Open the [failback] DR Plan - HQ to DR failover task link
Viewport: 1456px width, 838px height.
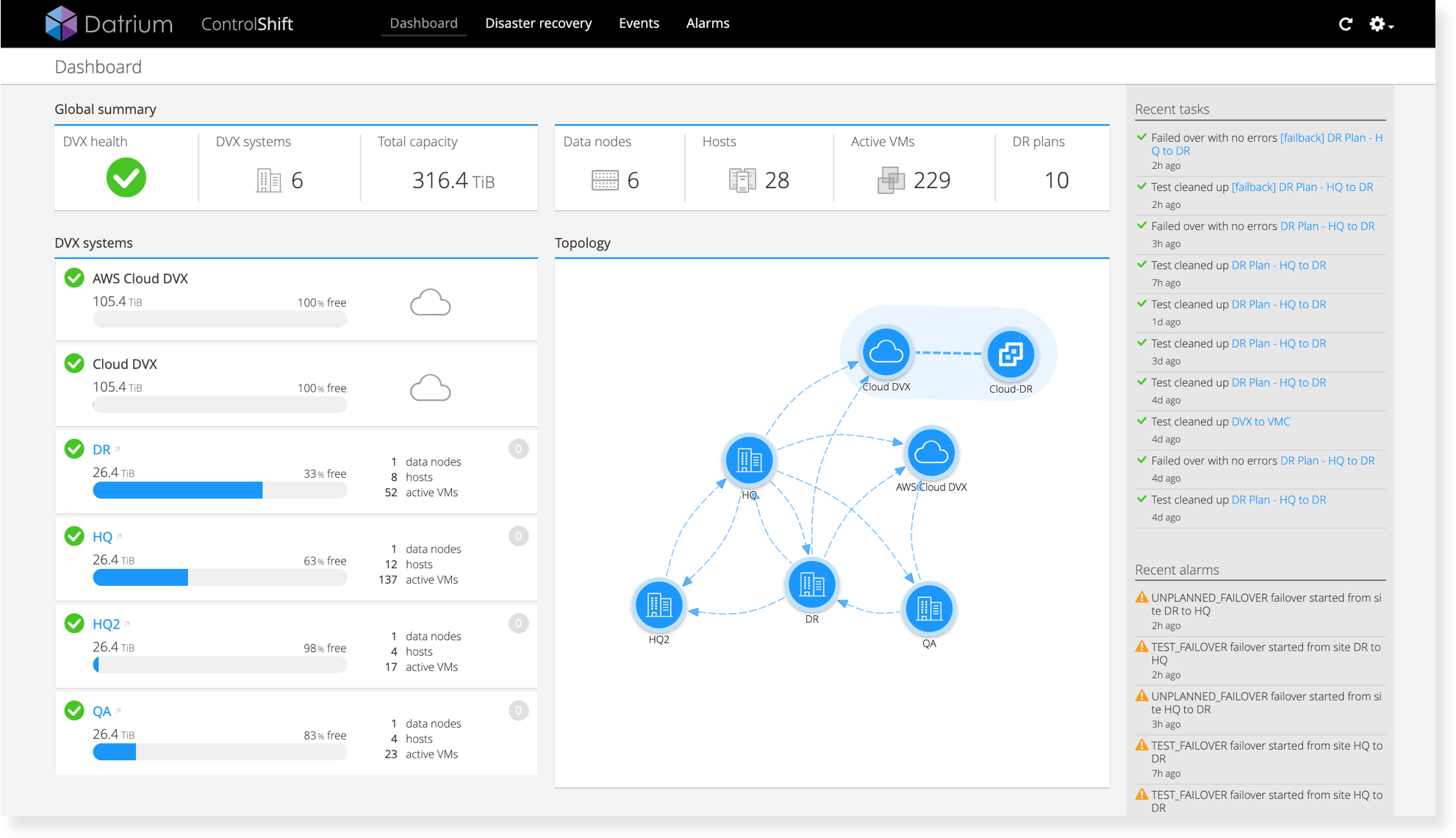(x=1267, y=144)
